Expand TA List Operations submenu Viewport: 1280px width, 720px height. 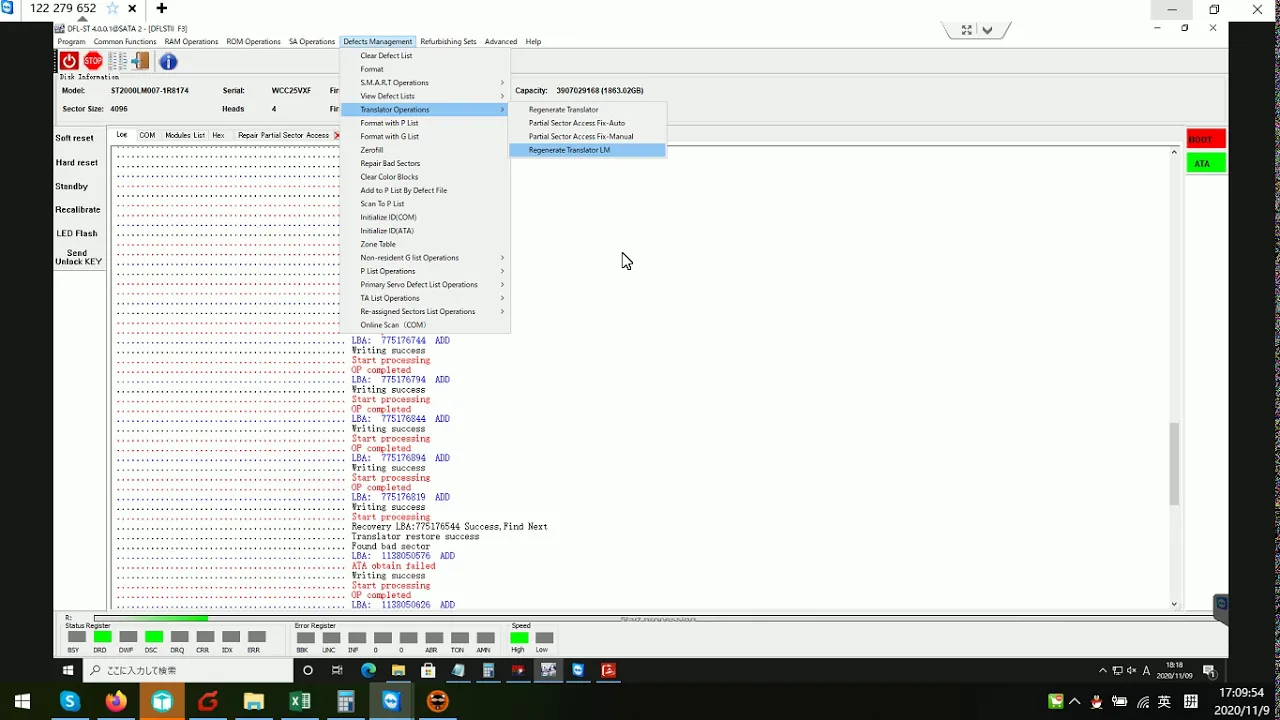pos(425,298)
